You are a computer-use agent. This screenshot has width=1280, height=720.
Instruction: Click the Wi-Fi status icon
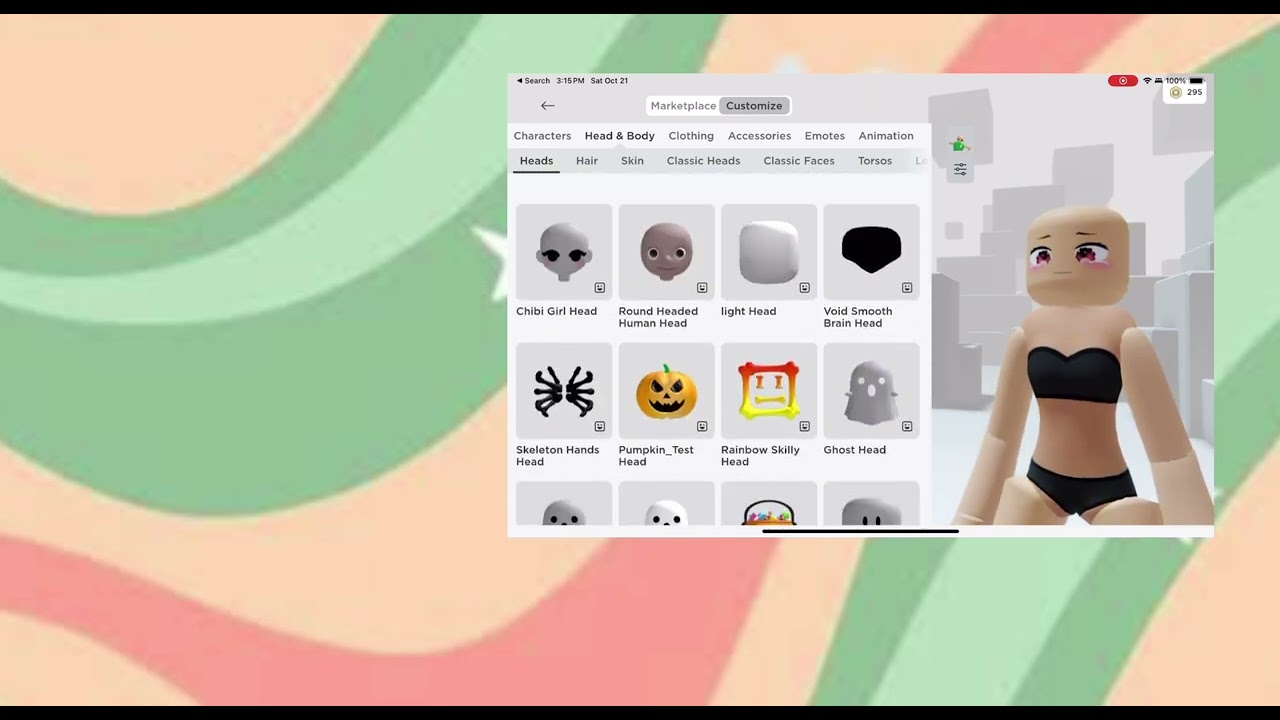coord(1147,81)
